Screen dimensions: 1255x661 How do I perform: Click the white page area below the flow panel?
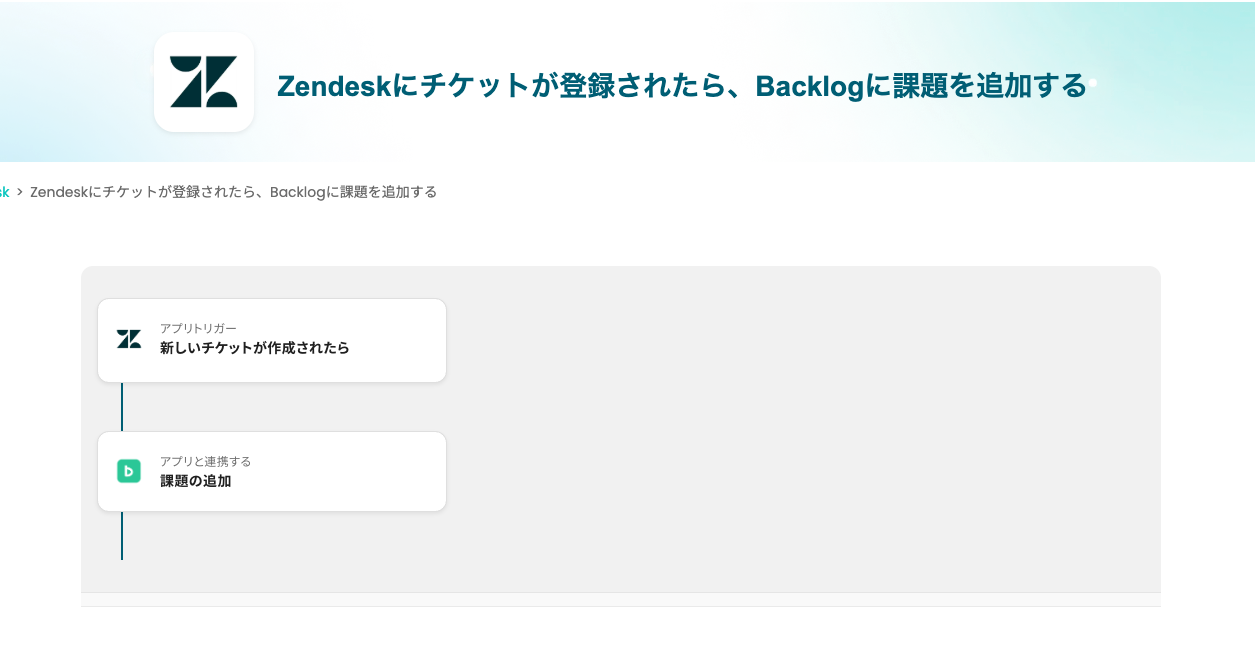pos(620,635)
